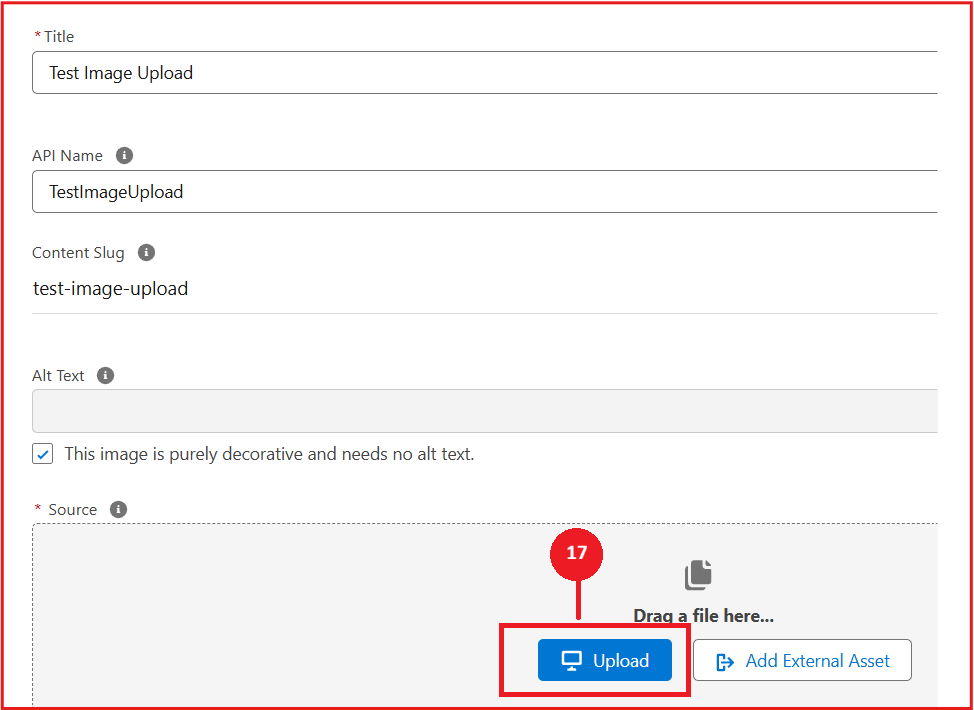Click the monitor icon inside the Upload button

tap(571, 661)
